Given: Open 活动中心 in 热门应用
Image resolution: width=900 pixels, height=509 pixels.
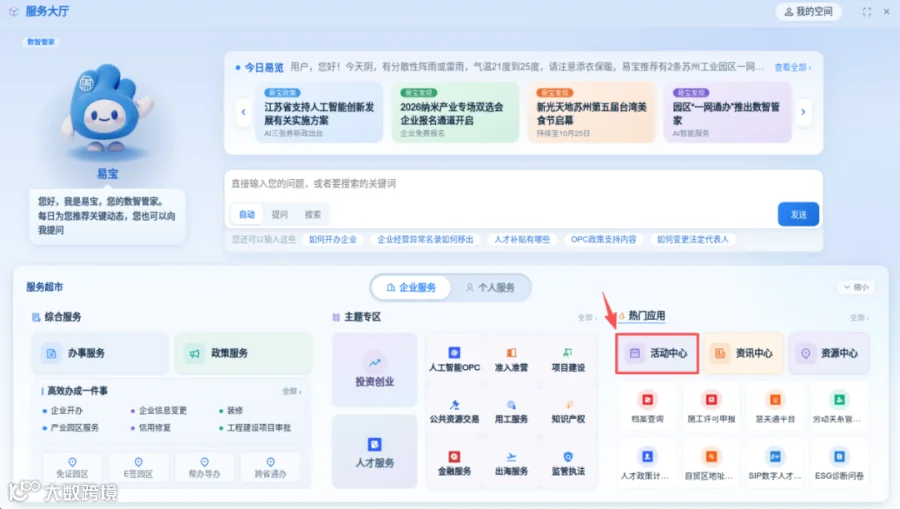Looking at the screenshot, I should [x=657, y=353].
